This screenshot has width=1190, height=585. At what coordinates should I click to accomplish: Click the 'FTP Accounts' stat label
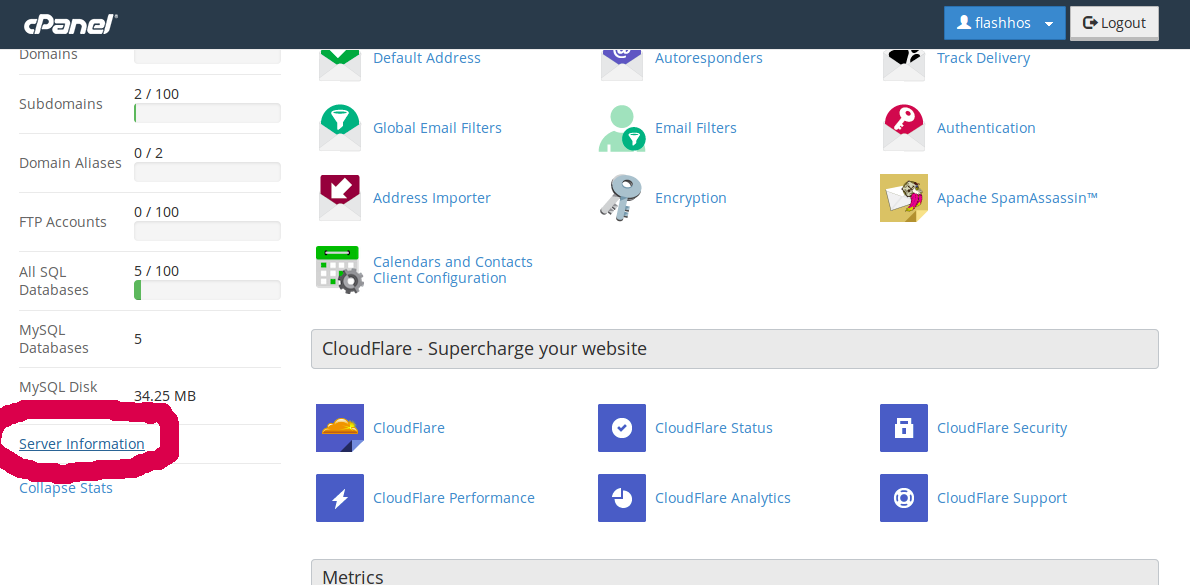point(63,222)
